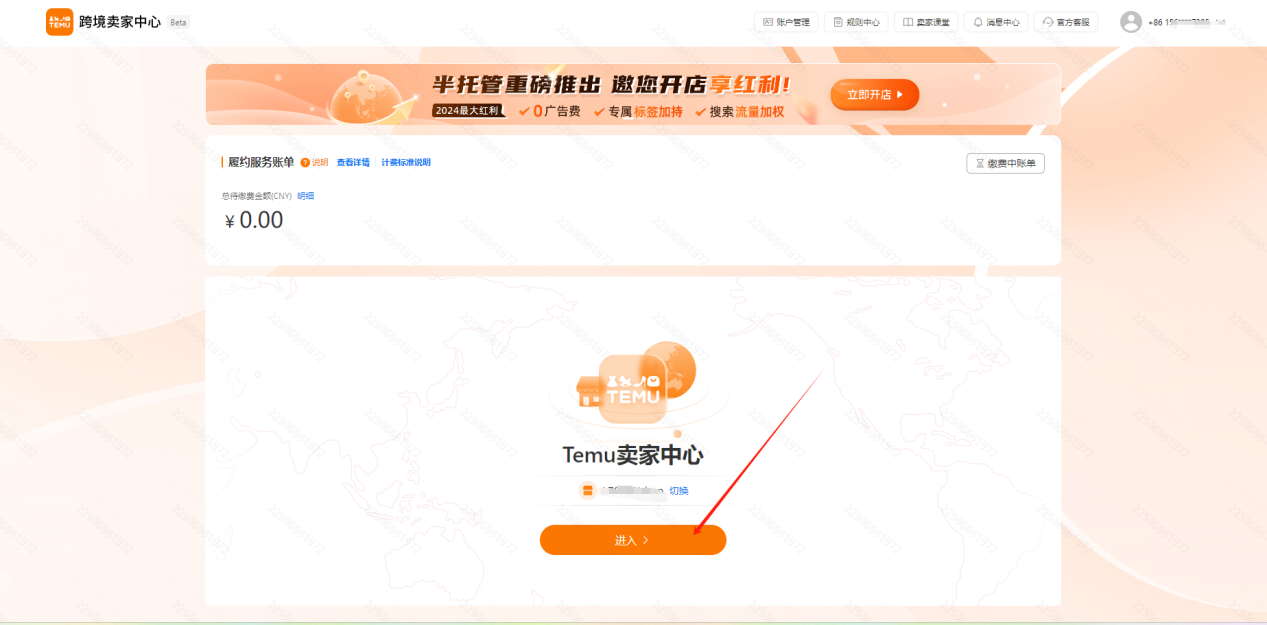This screenshot has width=1267, height=625.
Task: Click the 2024最大红利 banner badge
Action: pos(469,111)
